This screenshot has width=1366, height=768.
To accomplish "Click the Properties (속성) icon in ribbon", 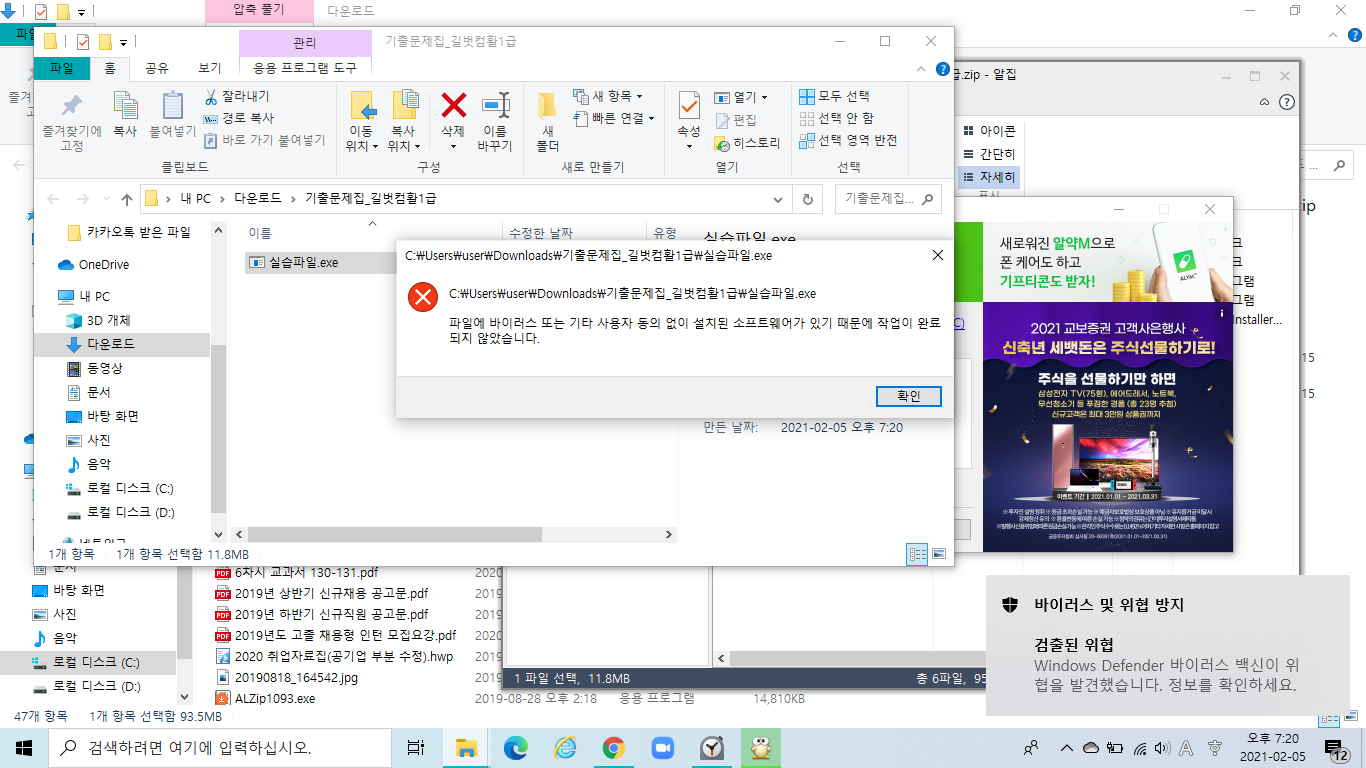I will click(689, 106).
